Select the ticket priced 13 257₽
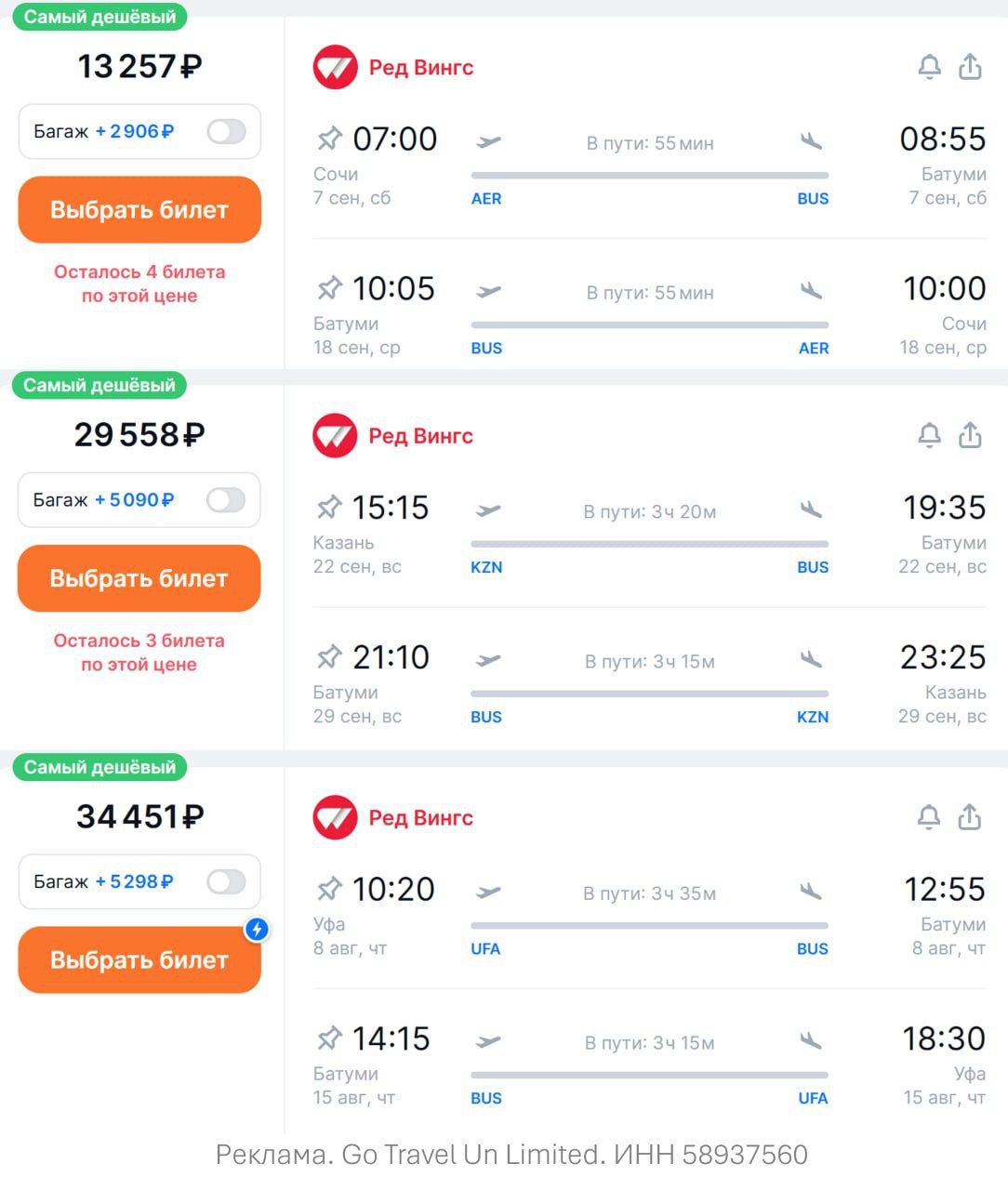The width and height of the screenshot is (1008, 1190). 139,210
